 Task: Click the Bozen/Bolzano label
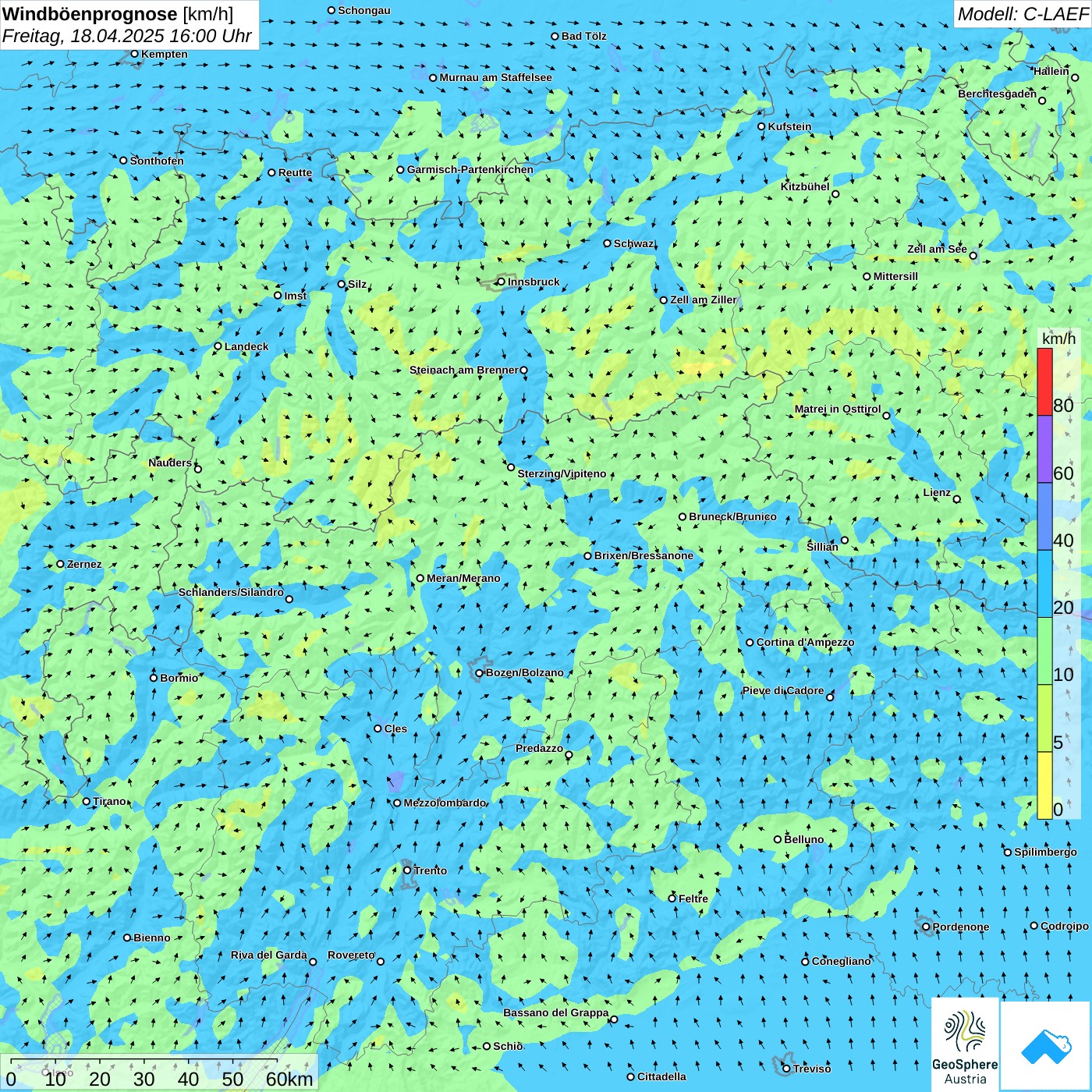point(524,672)
